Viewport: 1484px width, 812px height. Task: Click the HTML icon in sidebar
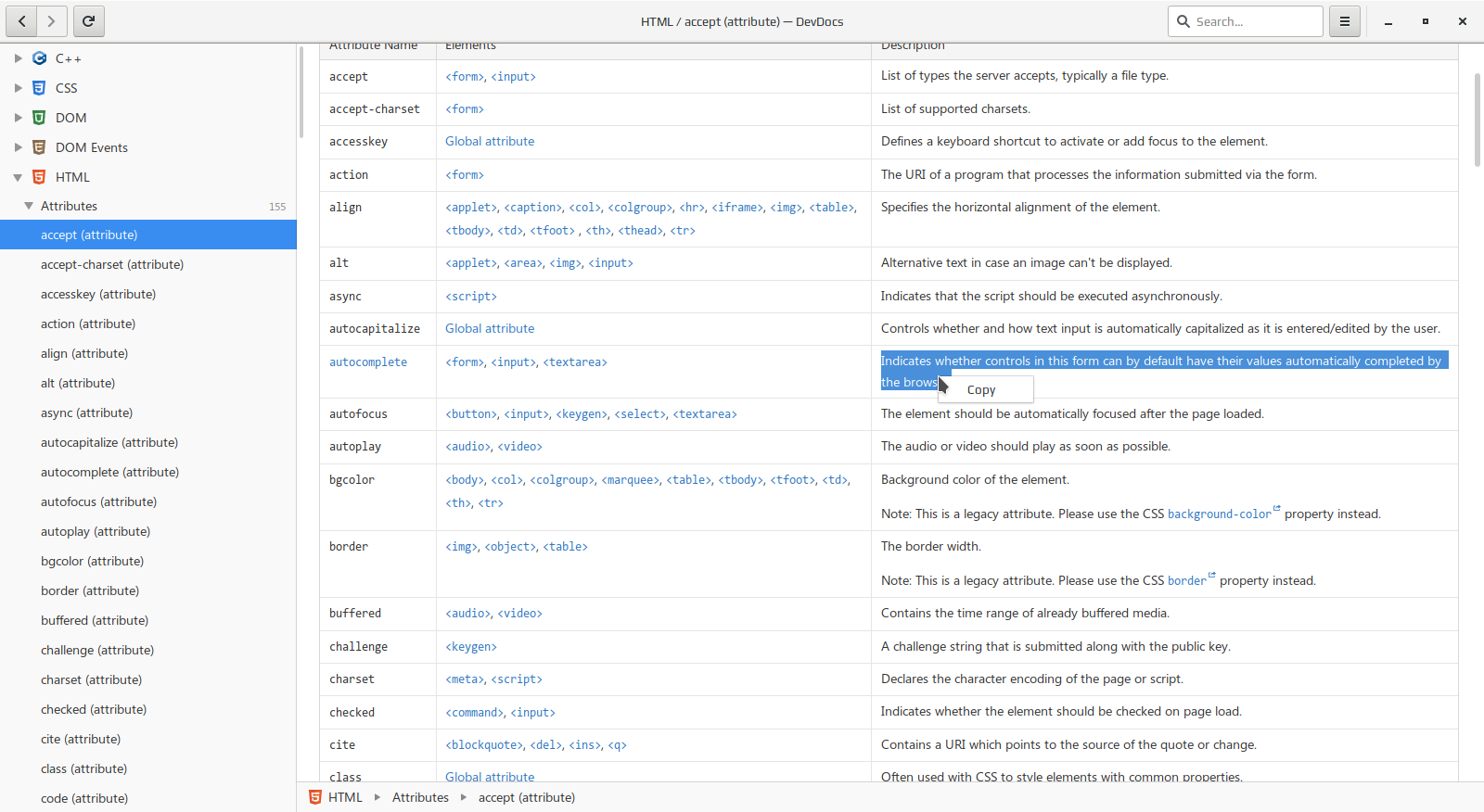[39, 177]
